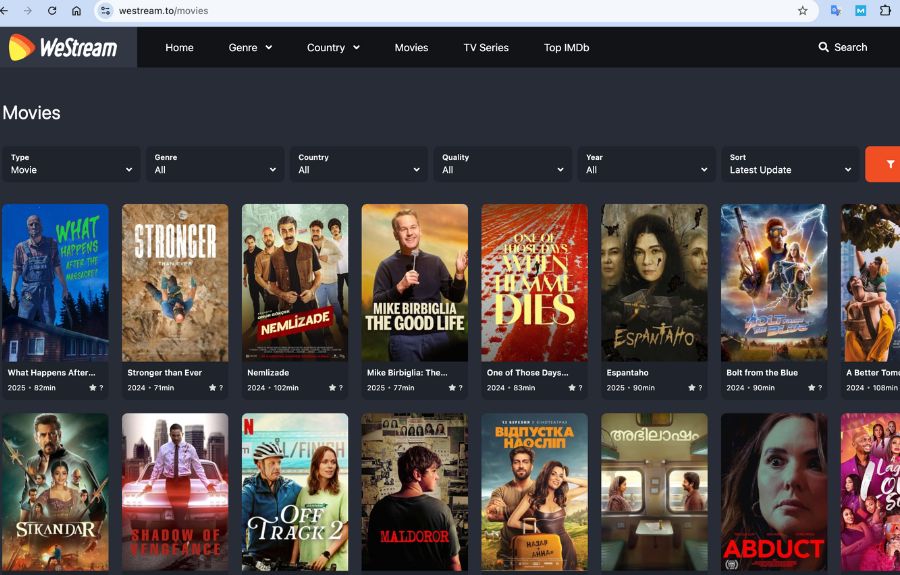Click the star rating on Espantaho
The height and width of the screenshot is (575, 900).
pyautogui.click(x=696, y=388)
